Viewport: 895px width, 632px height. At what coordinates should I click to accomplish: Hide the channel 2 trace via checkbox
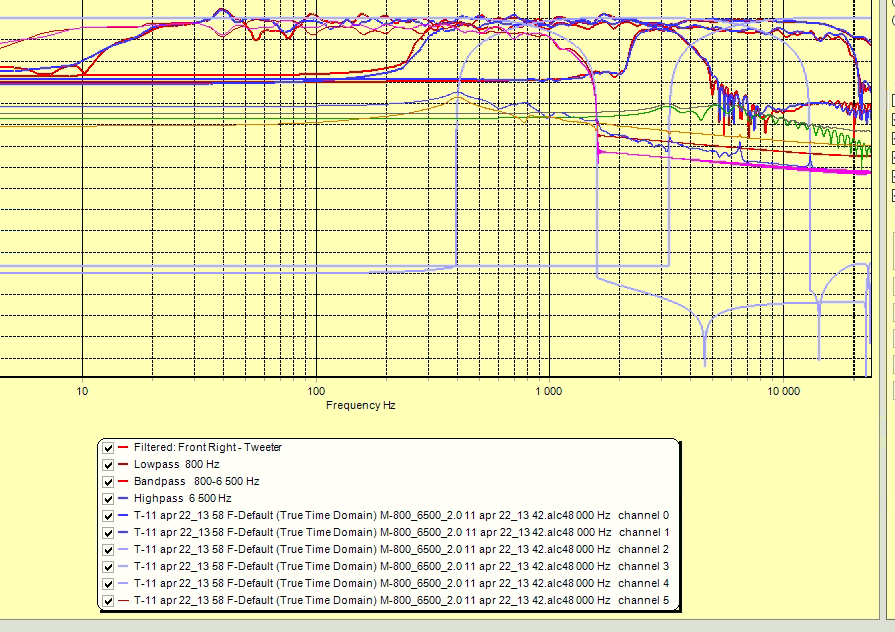[x=108, y=550]
